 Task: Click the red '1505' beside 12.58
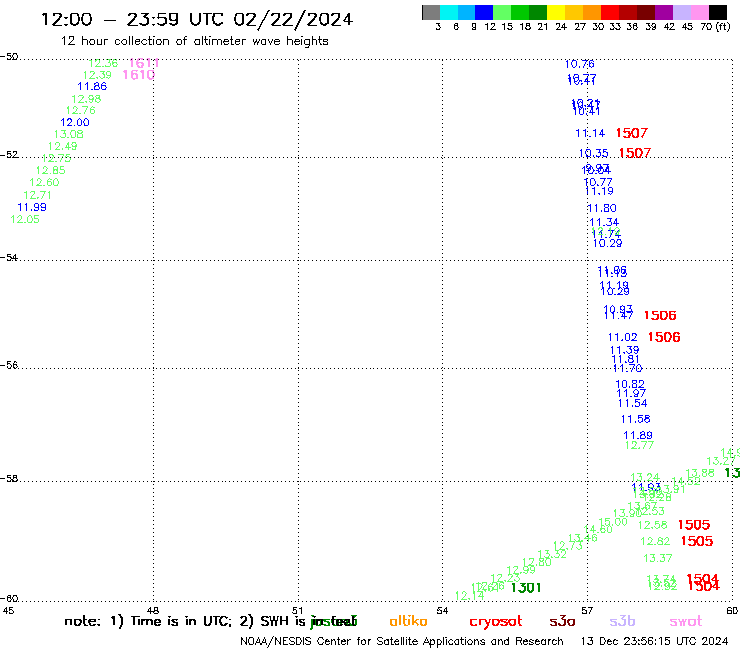(694, 525)
